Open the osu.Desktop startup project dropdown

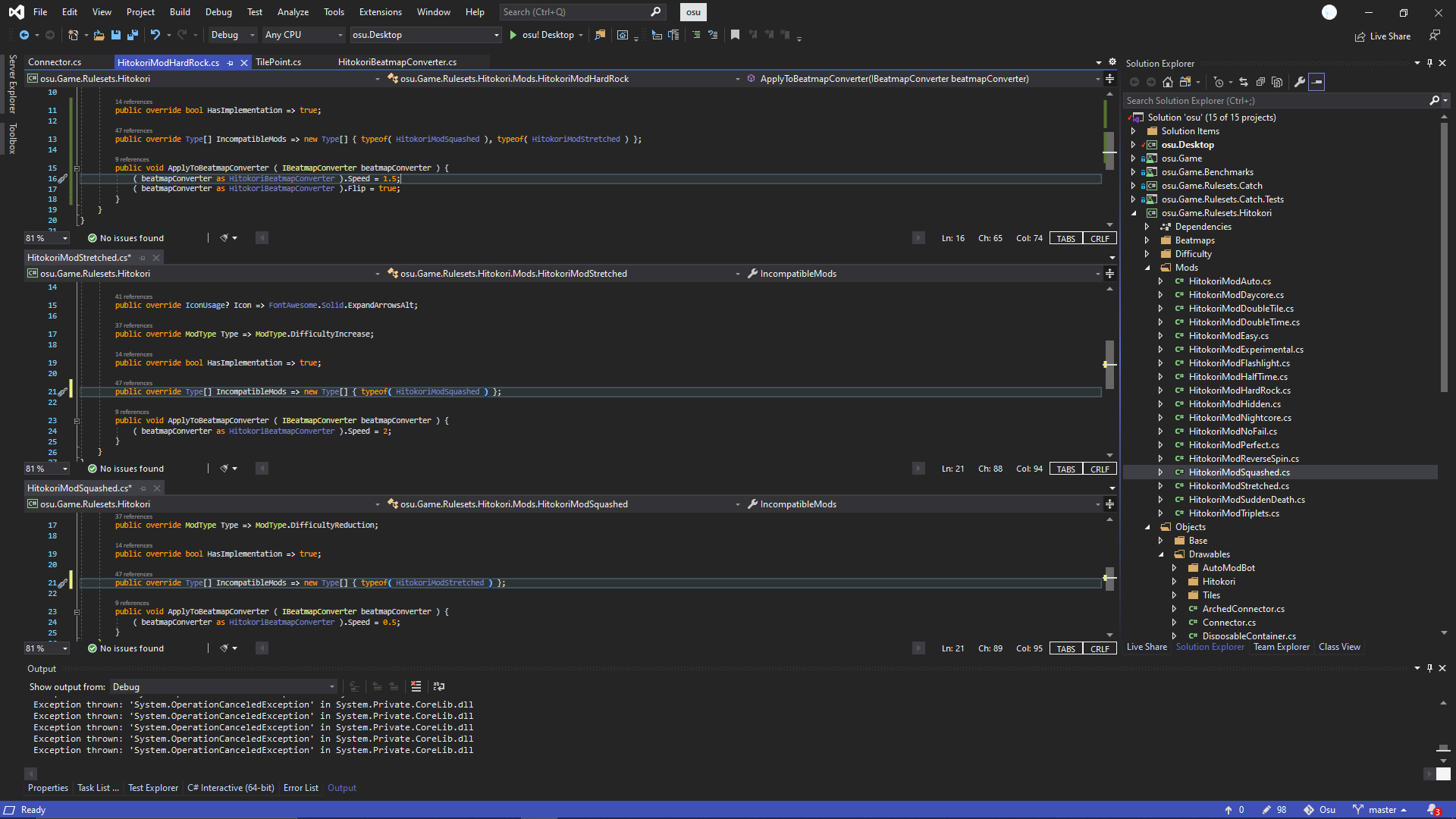click(425, 35)
